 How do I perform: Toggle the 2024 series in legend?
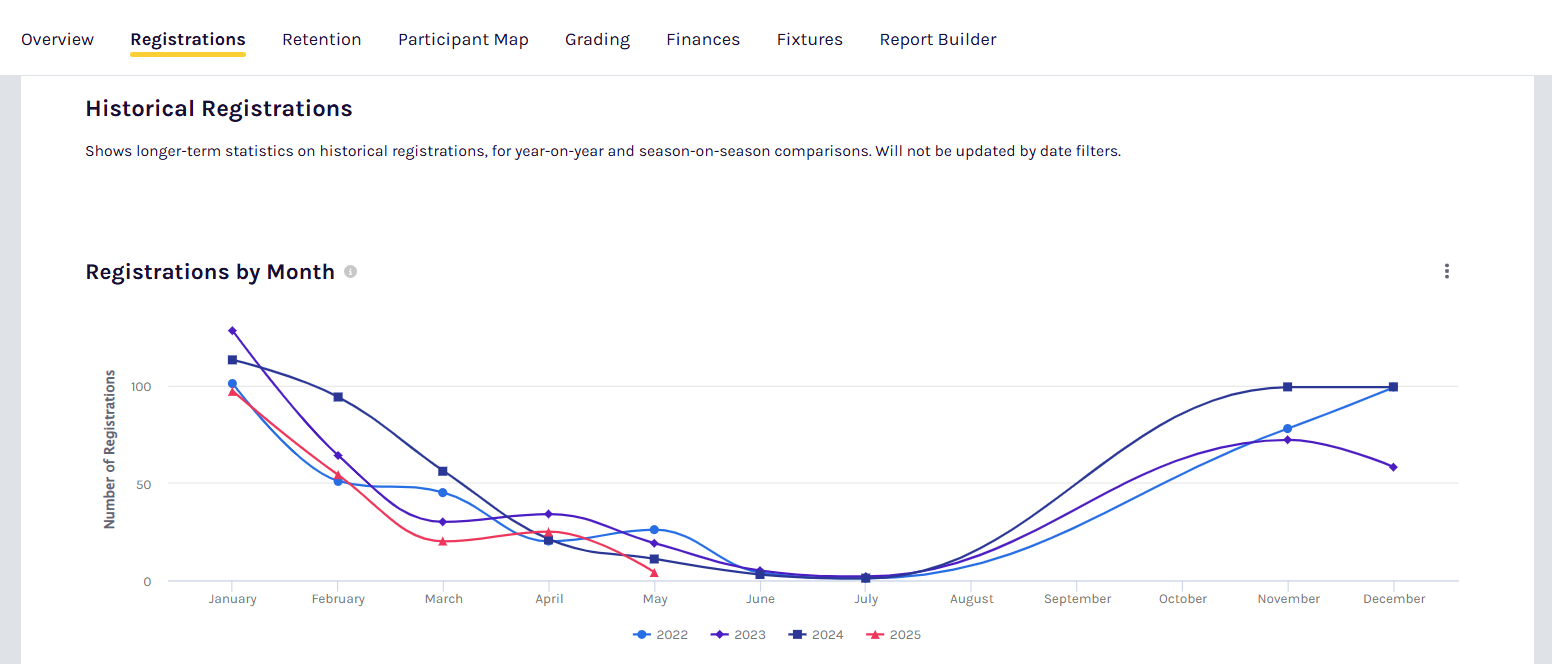816,635
